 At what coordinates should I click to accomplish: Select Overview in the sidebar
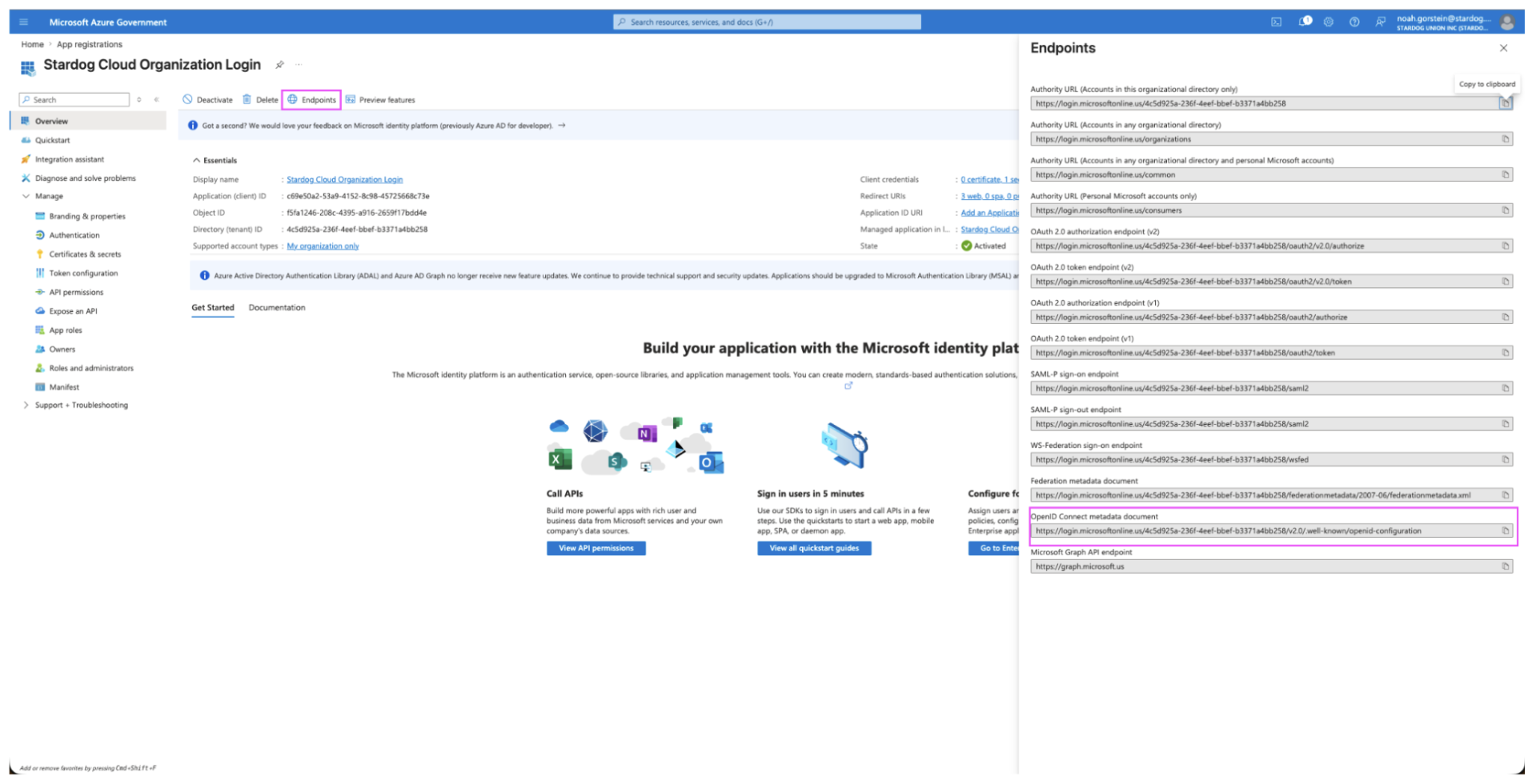[x=88, y=121]
